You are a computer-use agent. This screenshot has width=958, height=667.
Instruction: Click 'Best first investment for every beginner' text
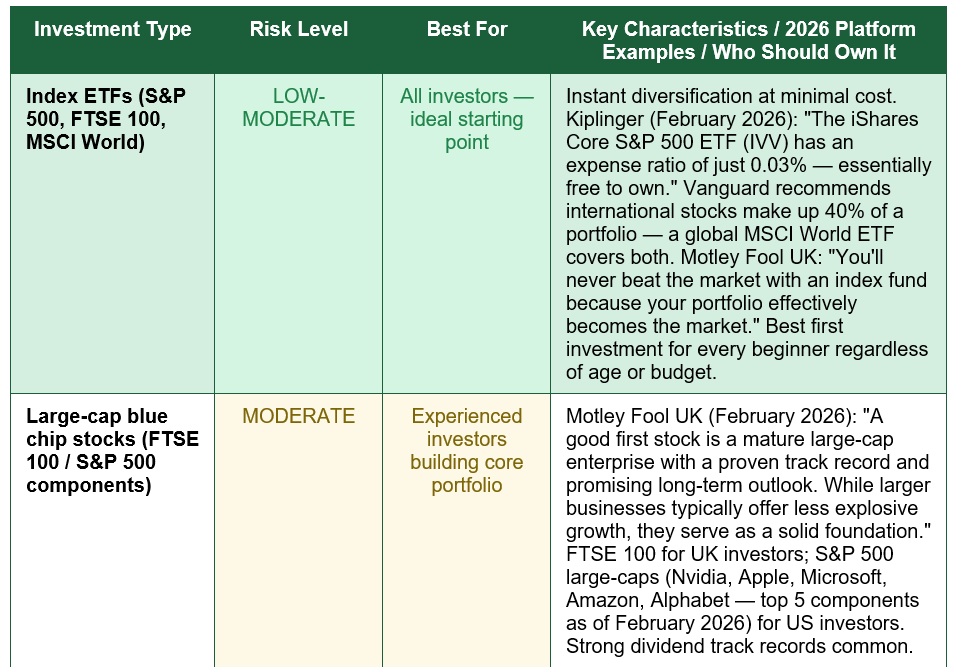[x=747, y=338]
